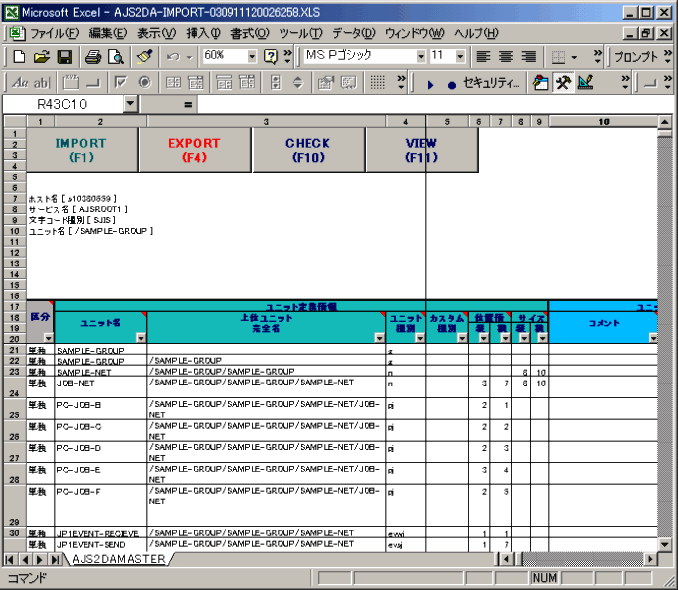Screen dimensions: 678x590
Task: Click the プロンプト toolbar button
Action: coord(636,57)
